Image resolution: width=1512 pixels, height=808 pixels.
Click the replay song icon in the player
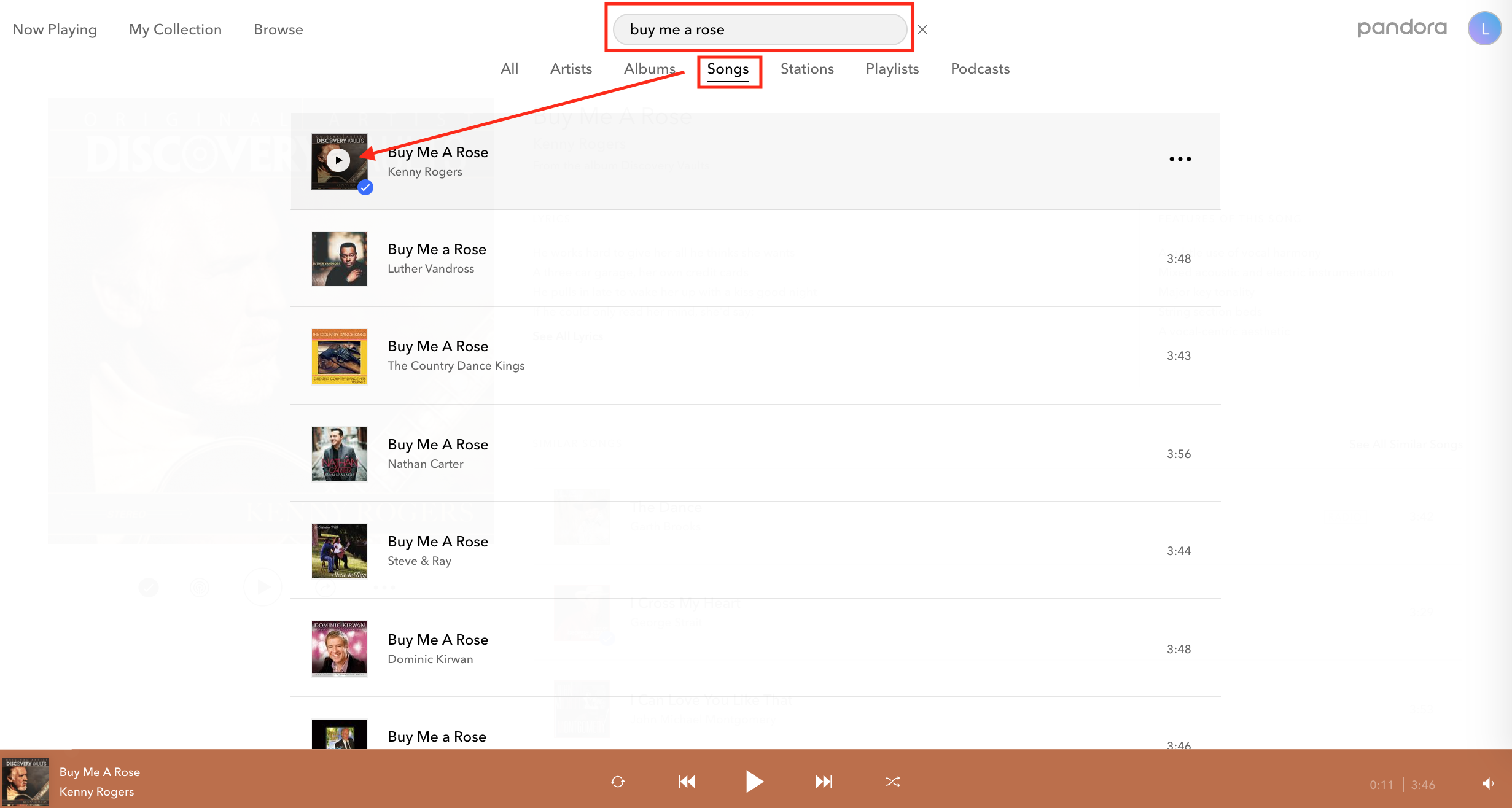click(617, 781)
